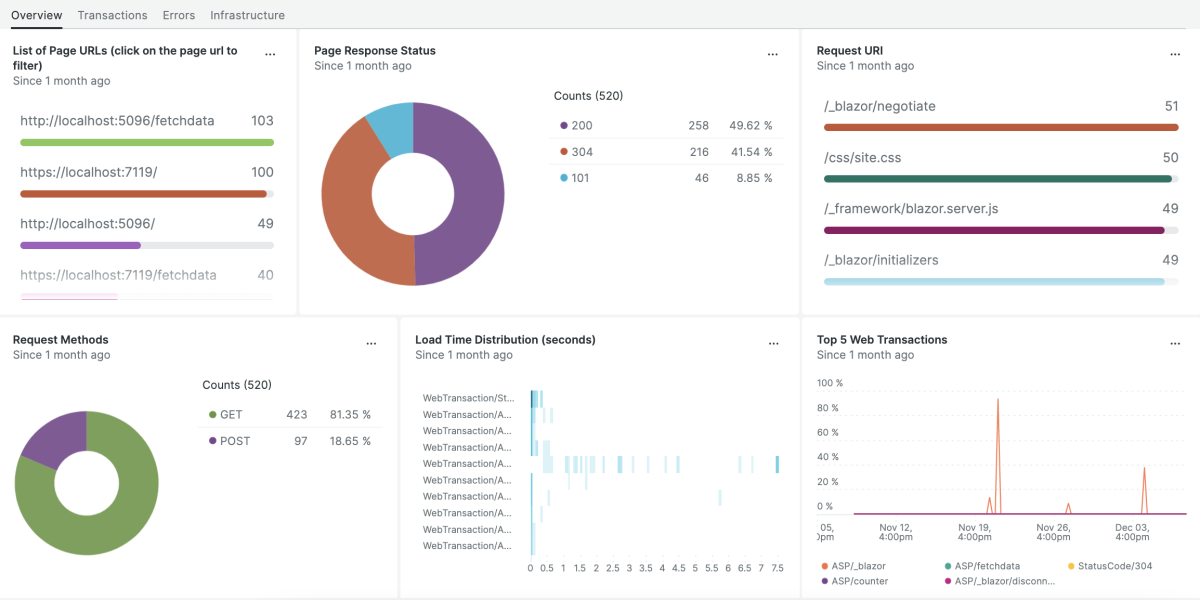
Task: Select the /_blazor/negotiate request URI bar
Action: 879,106
